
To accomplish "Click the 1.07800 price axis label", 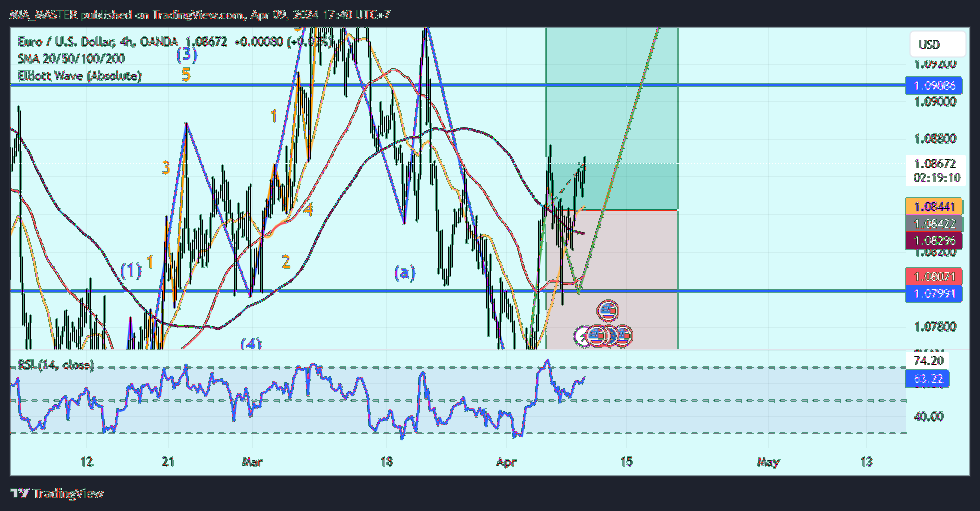I will click(934, 327).
